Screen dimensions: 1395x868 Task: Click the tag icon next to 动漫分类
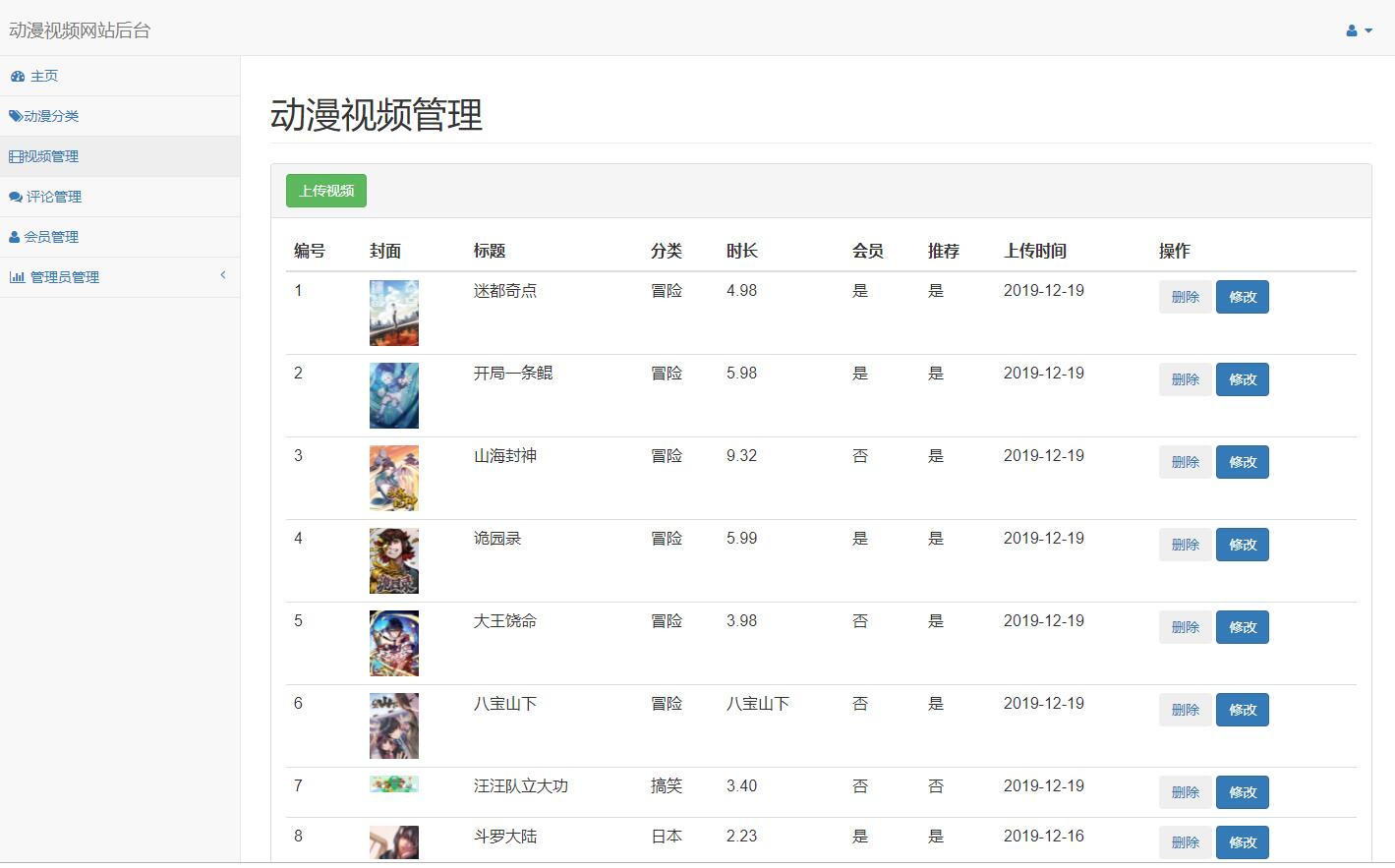click(x=14, y=115)
